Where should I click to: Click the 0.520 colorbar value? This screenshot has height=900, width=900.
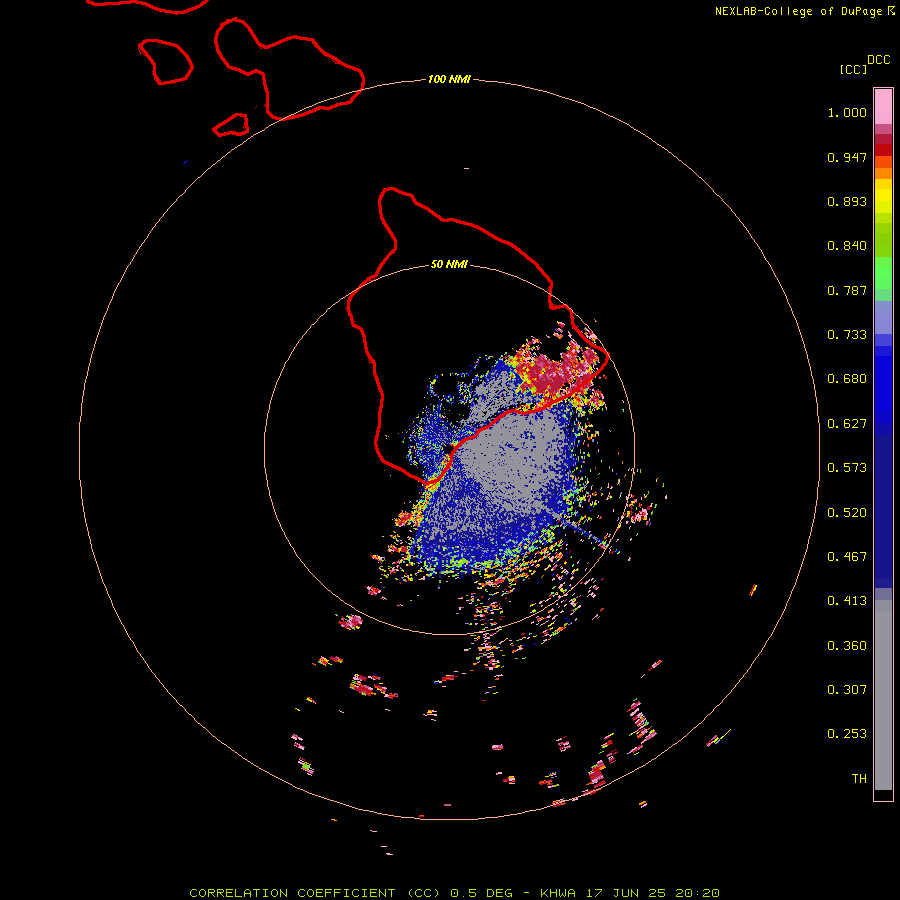[847, 513]
